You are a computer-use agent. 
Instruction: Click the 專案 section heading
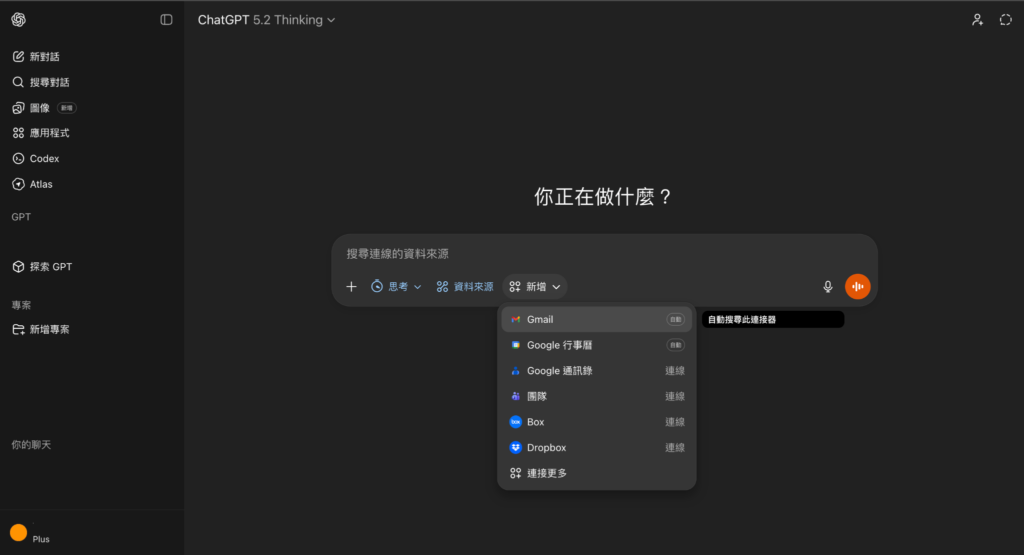pos(21,305)
